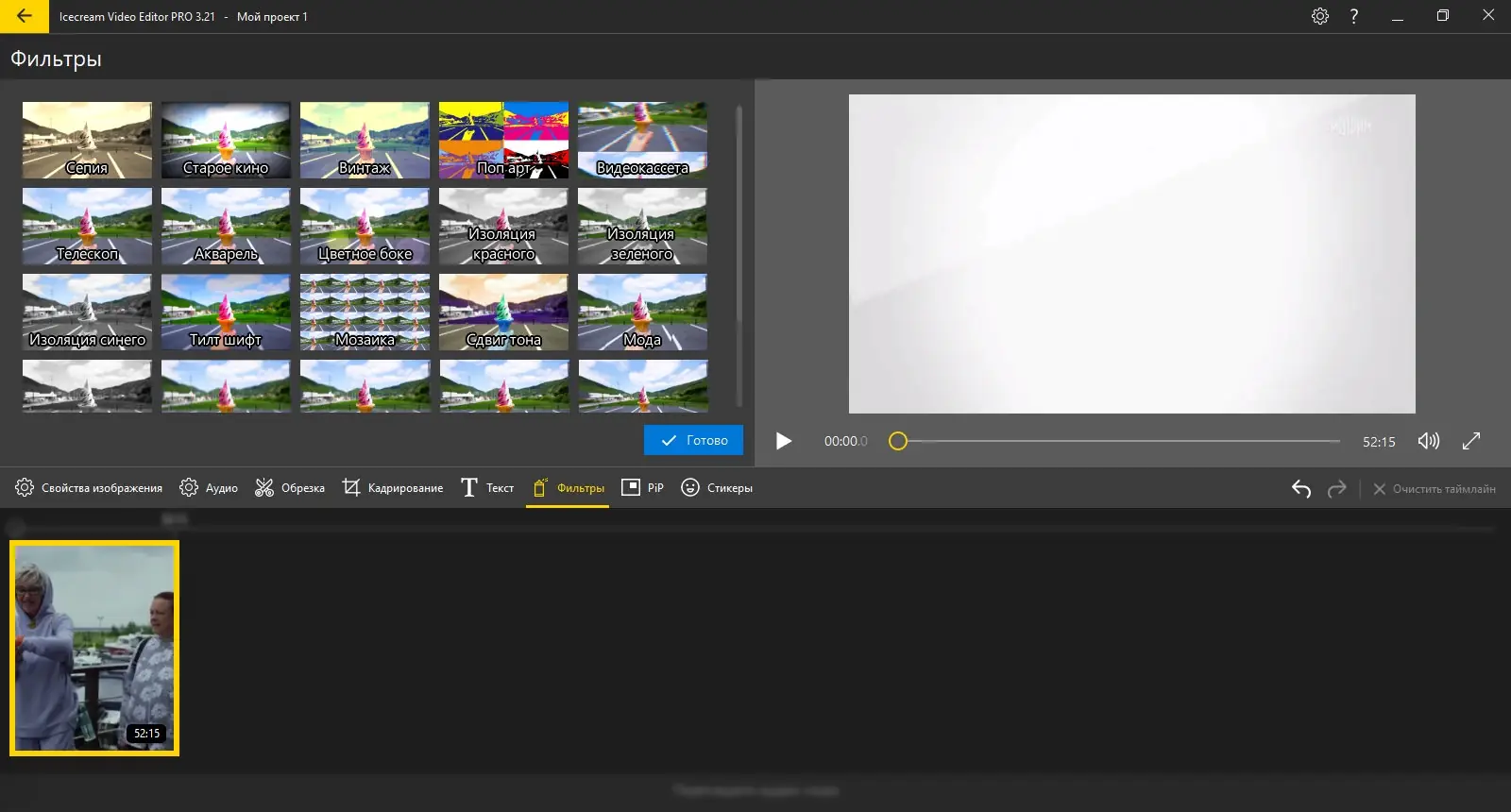The image size is (1511, 812).
Task: Expand preview to fullscreen
Action: tap(1471, 441)
